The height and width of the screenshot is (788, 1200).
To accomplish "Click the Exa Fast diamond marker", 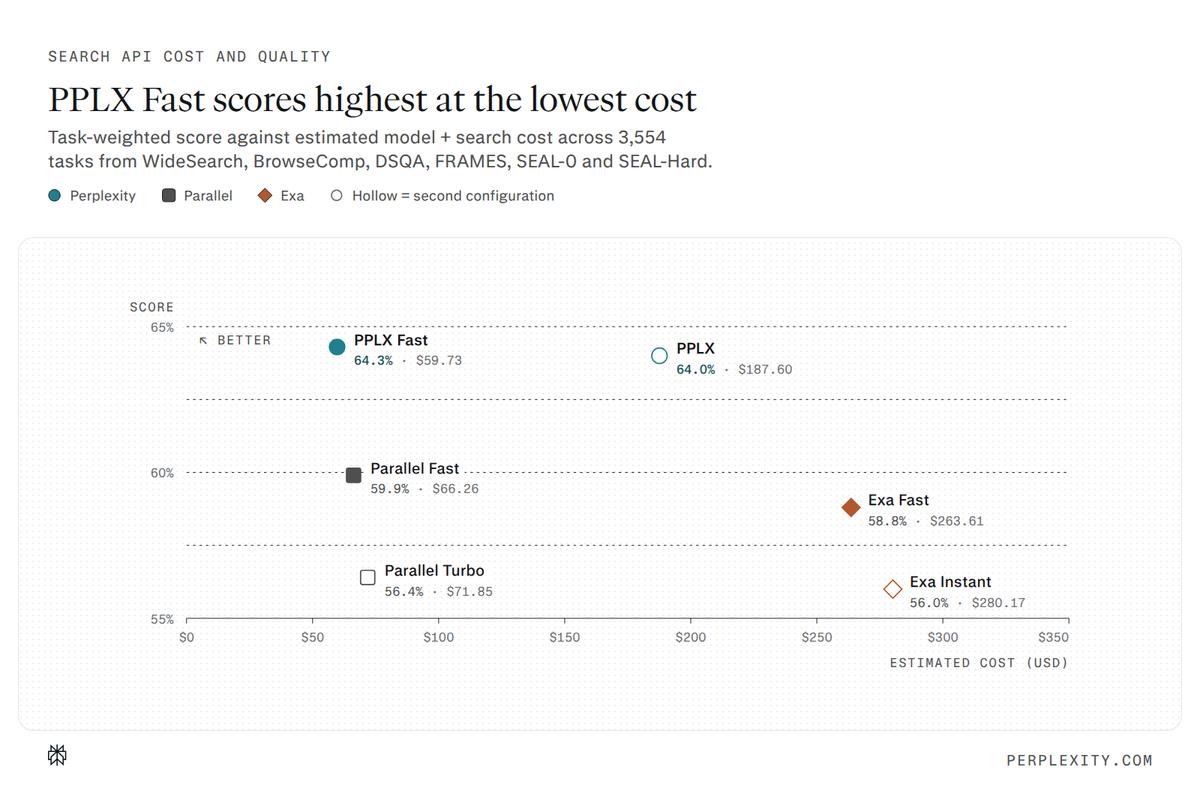I will (x=851, y=508).
